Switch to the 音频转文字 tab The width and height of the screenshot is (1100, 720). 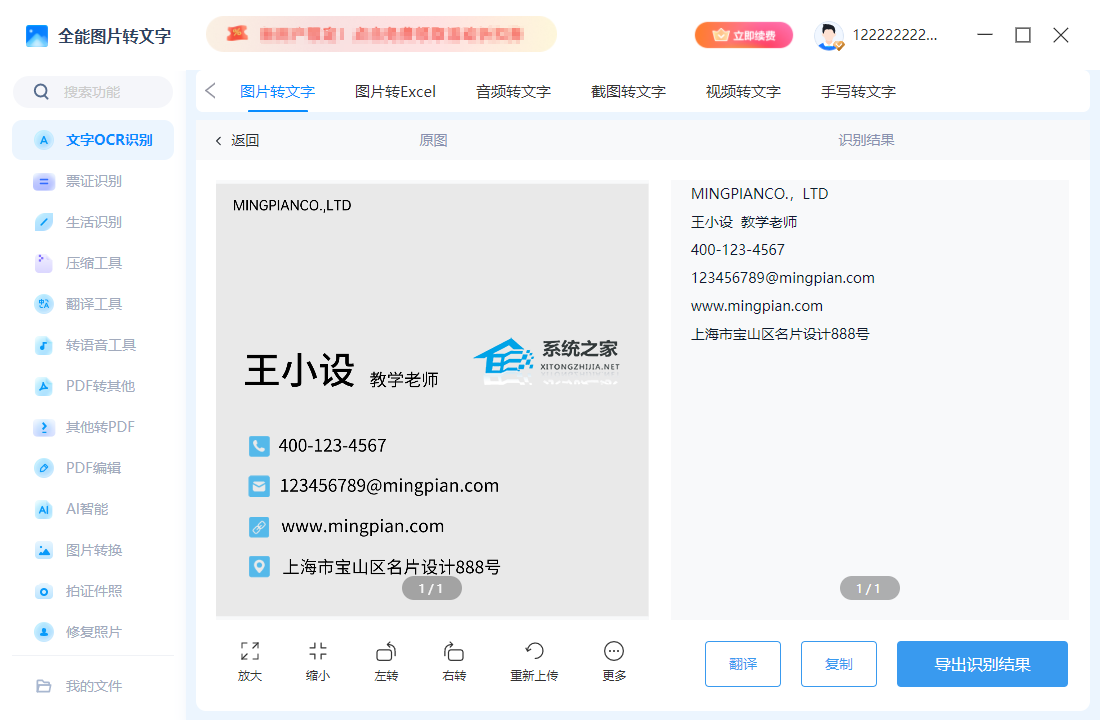tap(513, 91)
